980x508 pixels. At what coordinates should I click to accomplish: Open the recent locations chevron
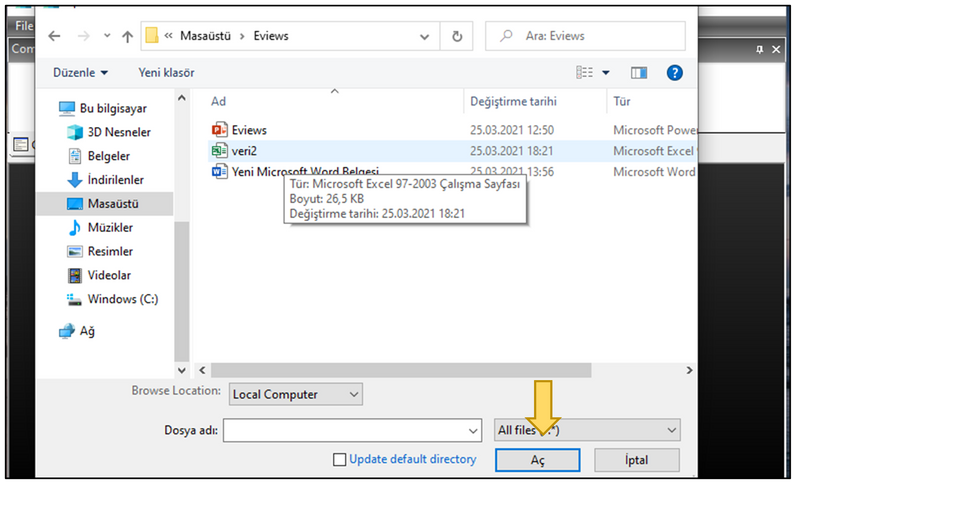click(x=107, y=36)
